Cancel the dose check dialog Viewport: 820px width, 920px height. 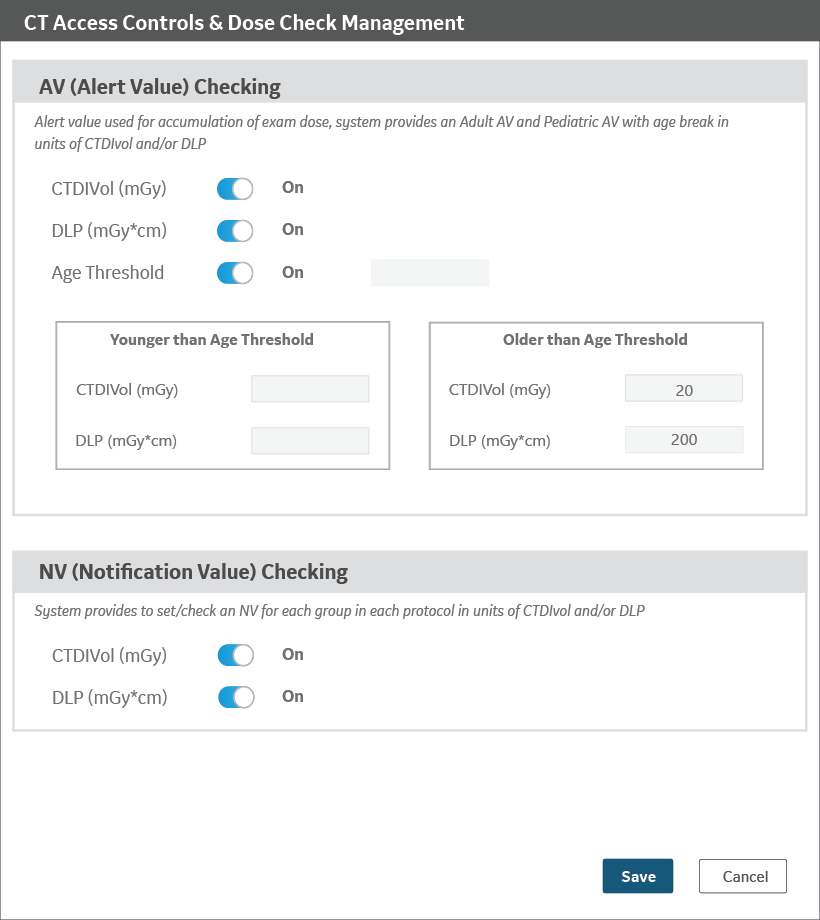point(743,876)
